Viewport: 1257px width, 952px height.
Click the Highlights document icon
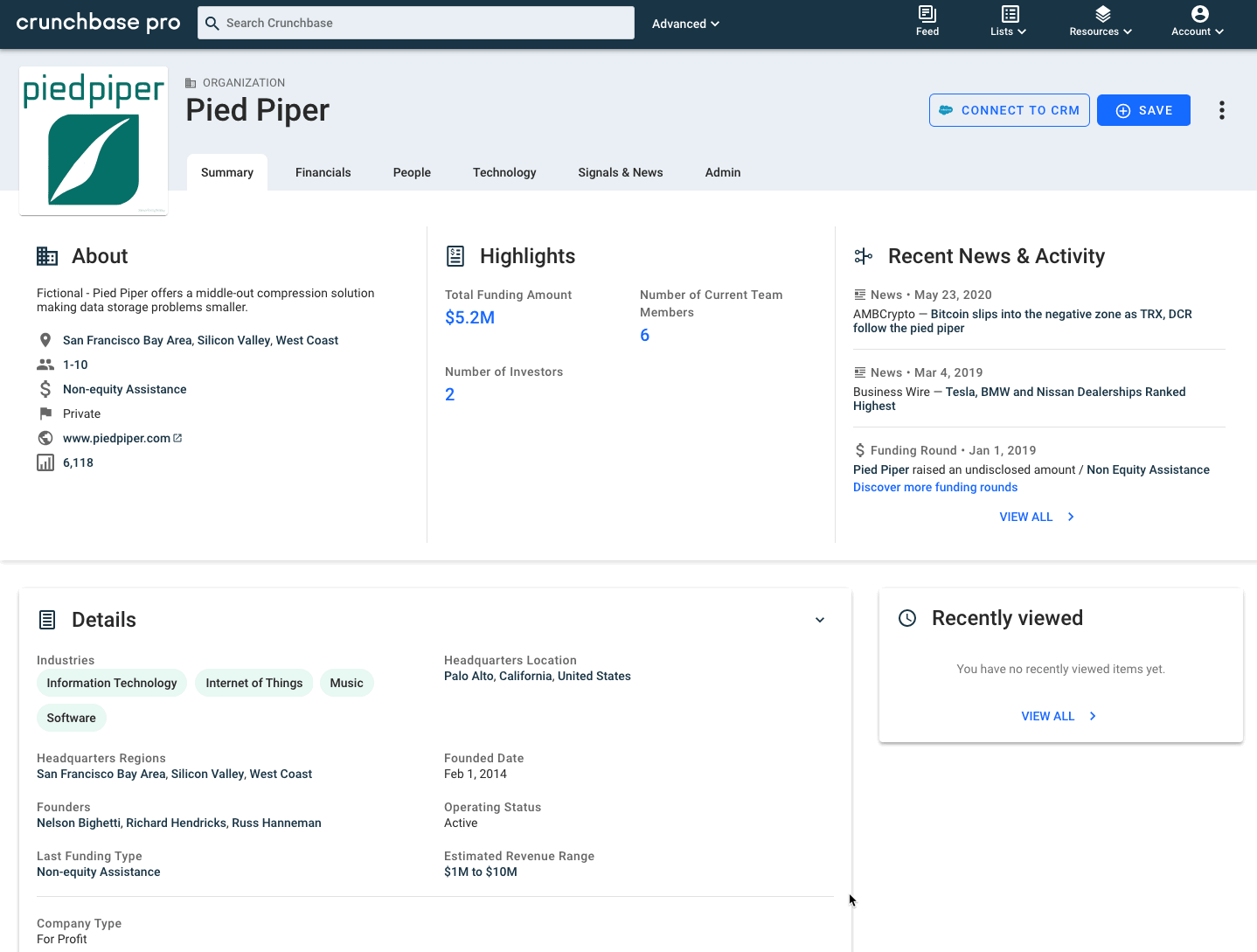coord(455,256)
